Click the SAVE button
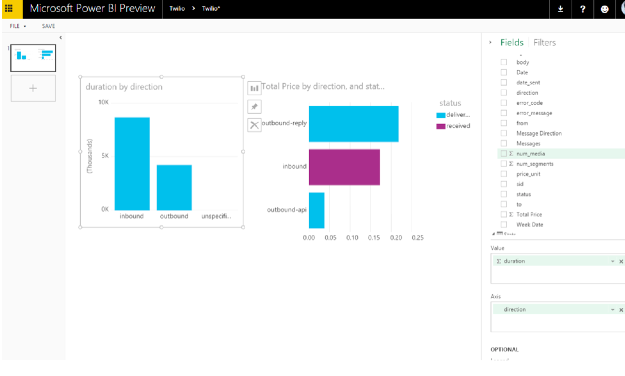This screenshot has height=376, width=625. (x=48, y=26)
